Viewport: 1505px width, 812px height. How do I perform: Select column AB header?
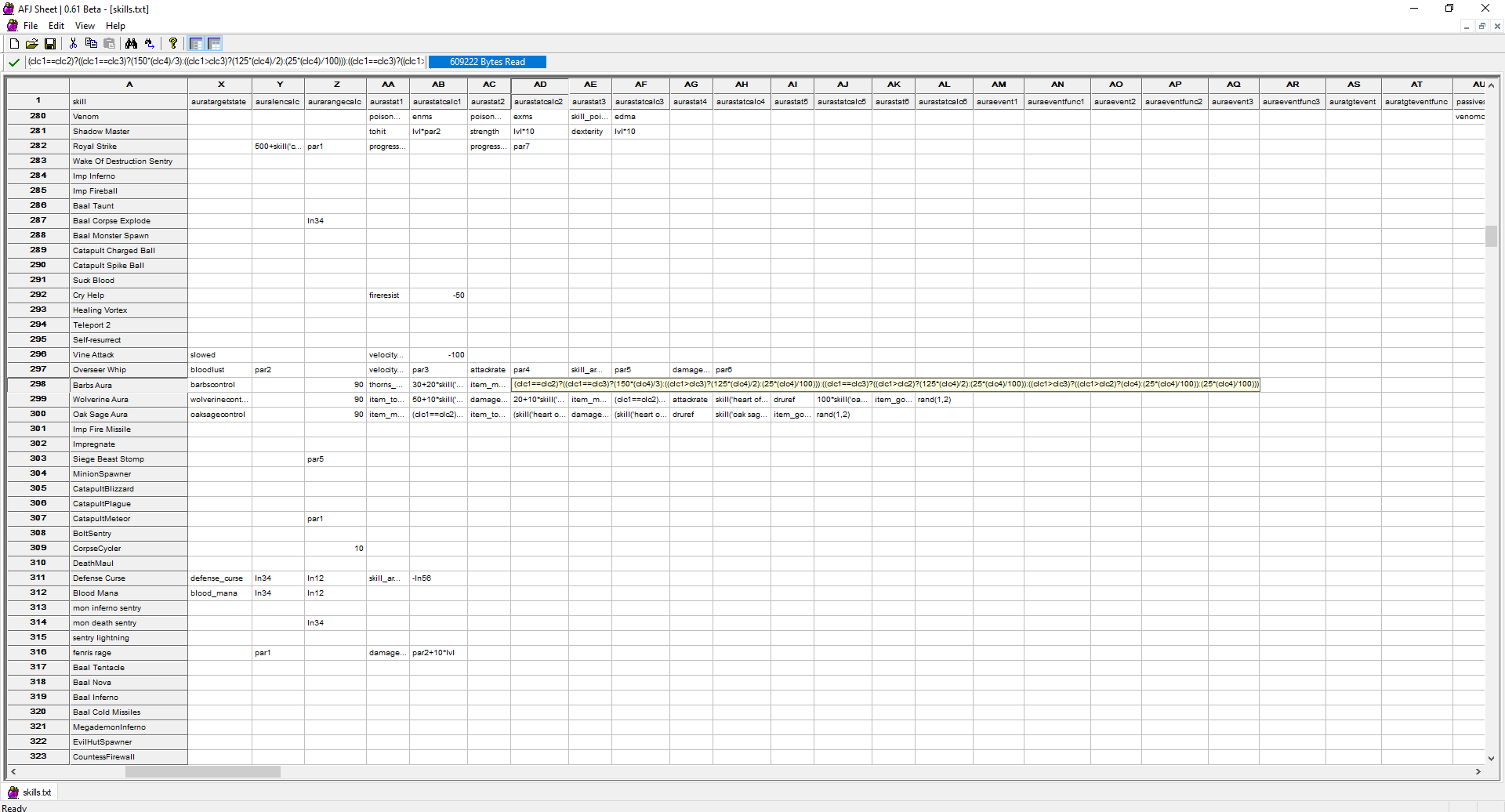tap(439, 85)
